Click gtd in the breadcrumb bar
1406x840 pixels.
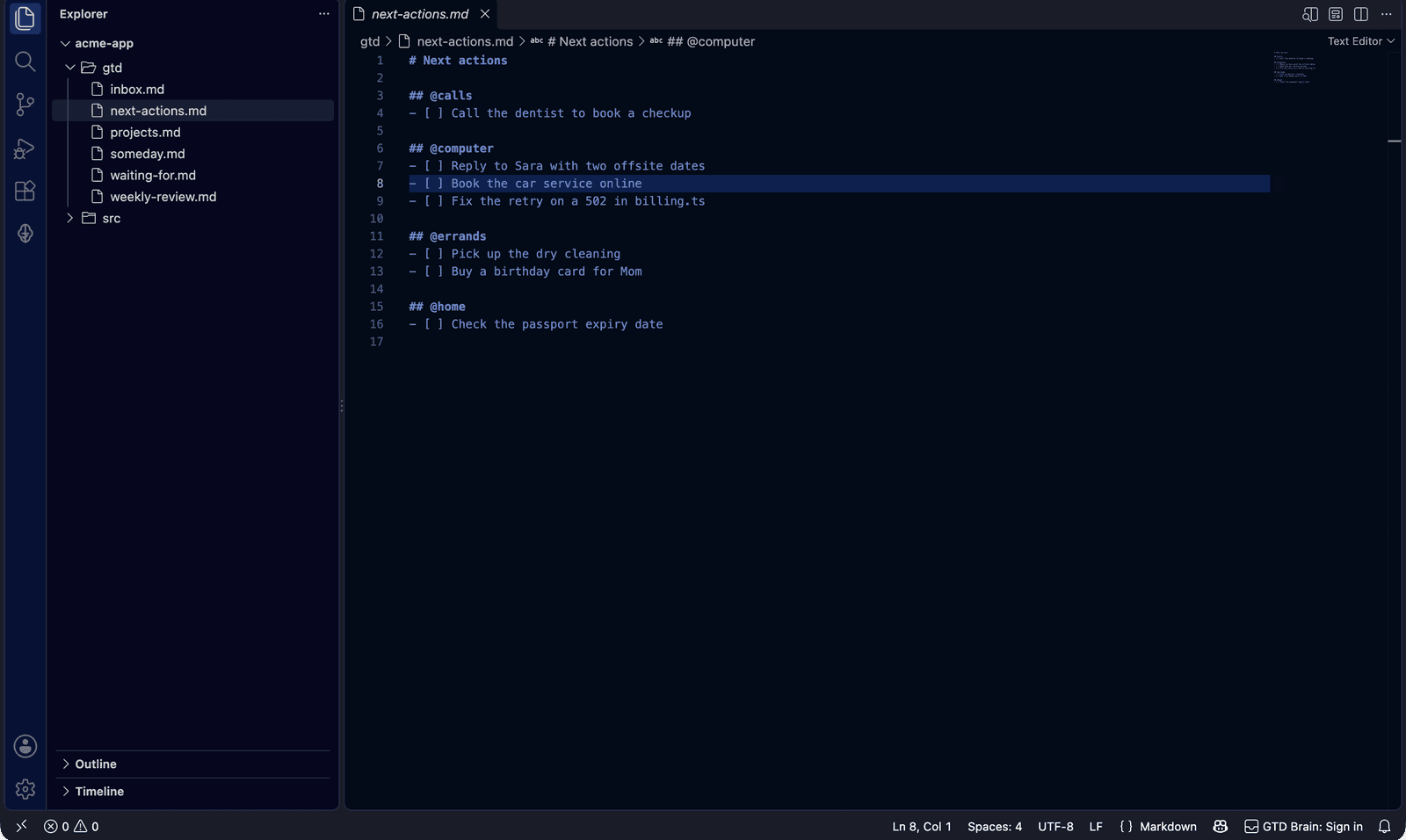click(370, 41)
